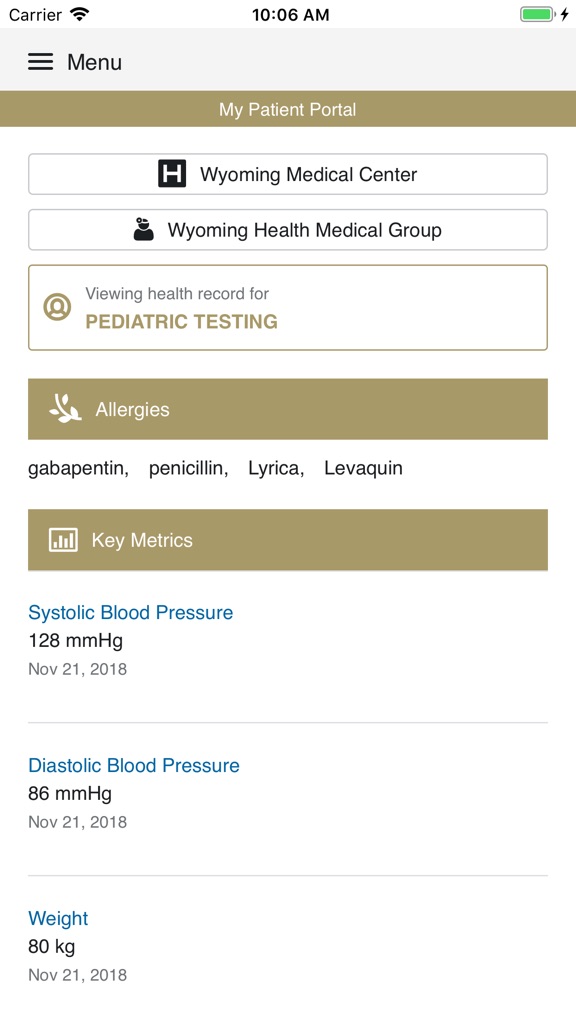576x1024 pixels.
Task: Click the Lyrica allergy entry
Action: pos(272,467)
